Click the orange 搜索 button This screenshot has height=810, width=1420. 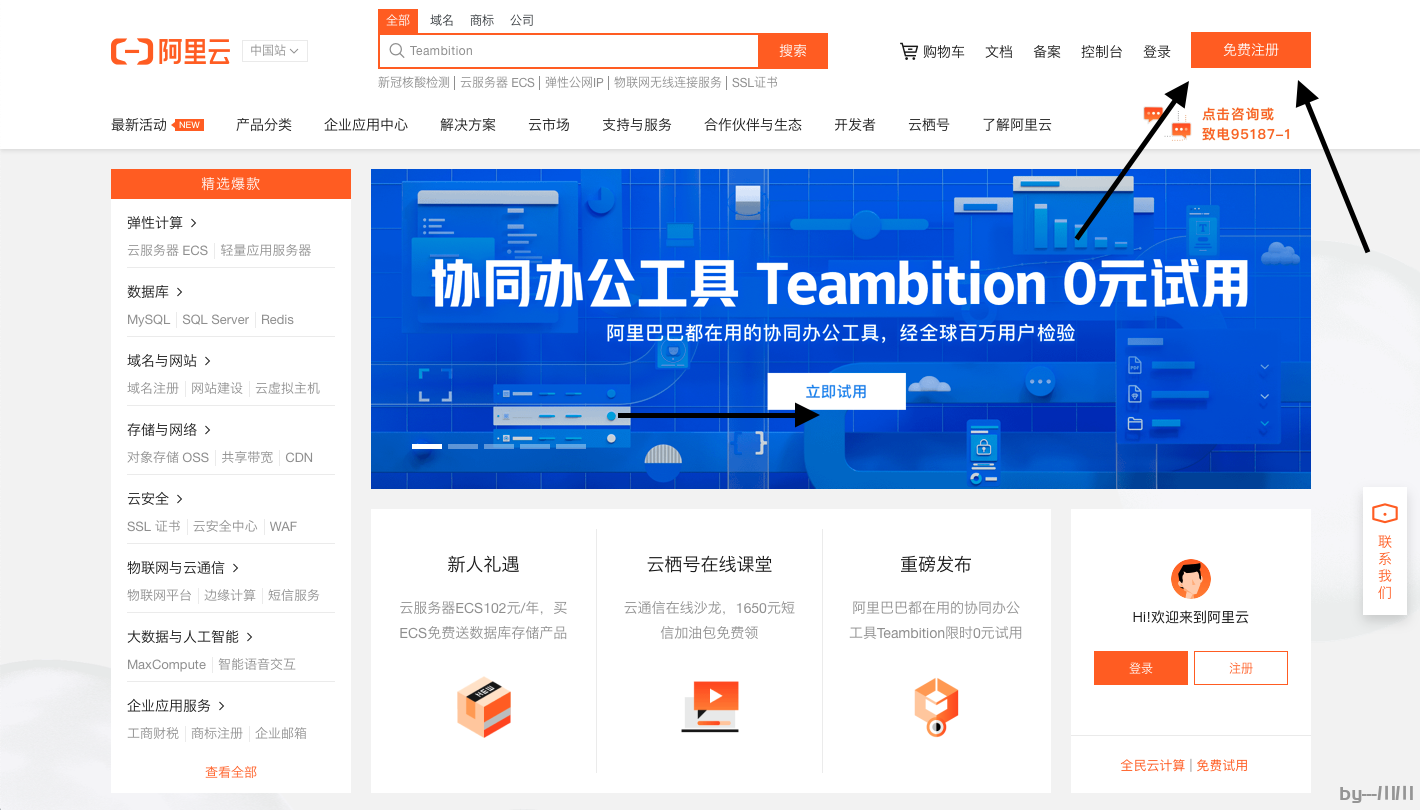coord(793,51)
